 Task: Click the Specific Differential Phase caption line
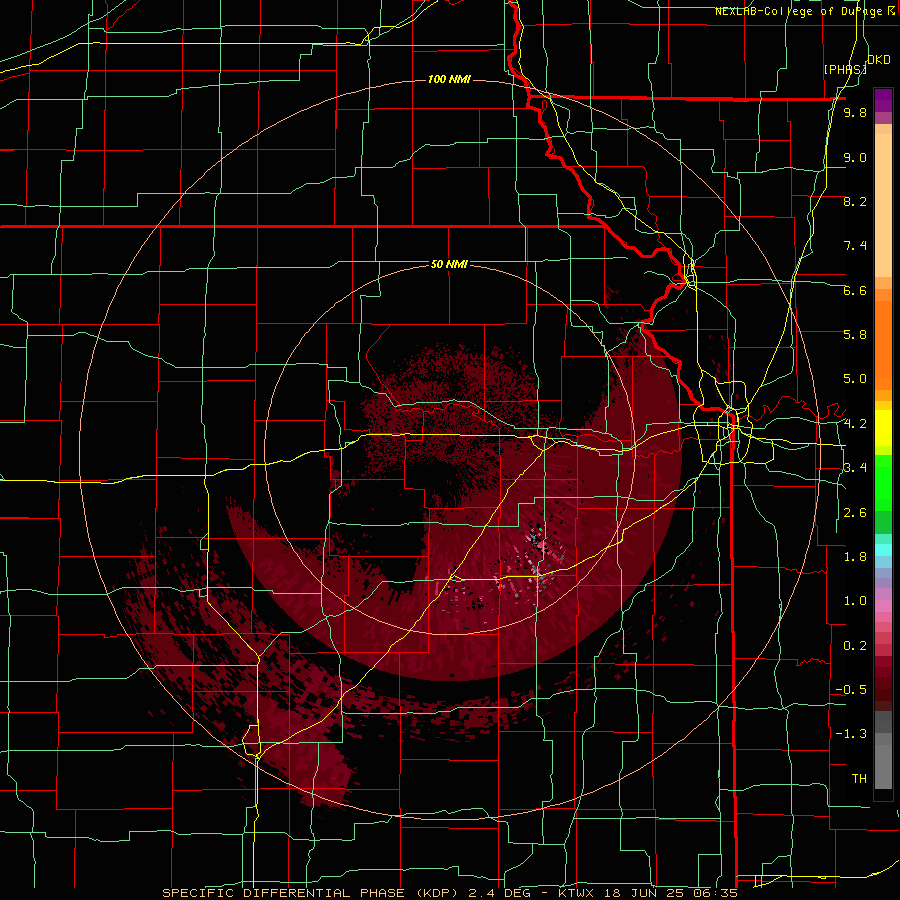tap(449, 893)
